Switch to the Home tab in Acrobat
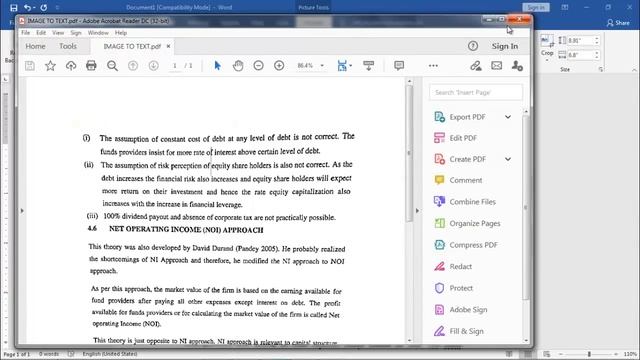This screenshot has width=640, height=360. (x=36, y=46)
